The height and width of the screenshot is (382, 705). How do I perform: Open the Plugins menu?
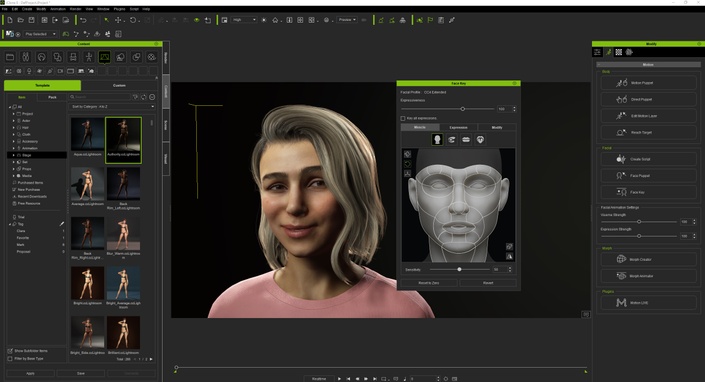tap(119, 9)
